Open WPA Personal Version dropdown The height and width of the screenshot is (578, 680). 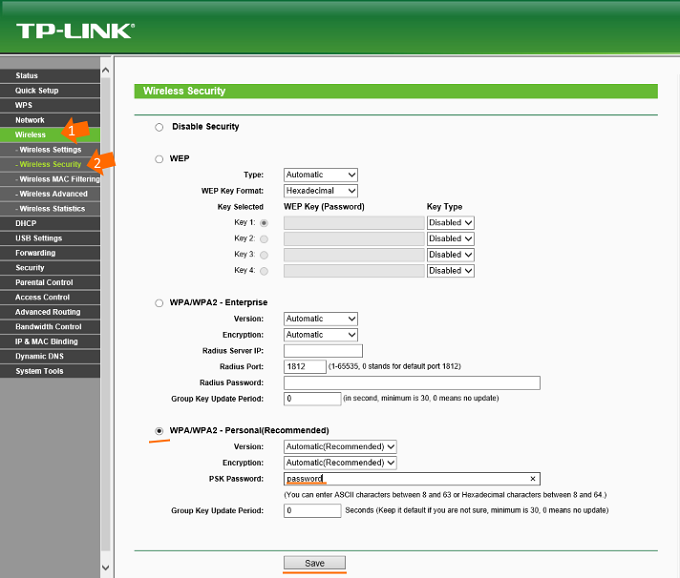(340, 447)
